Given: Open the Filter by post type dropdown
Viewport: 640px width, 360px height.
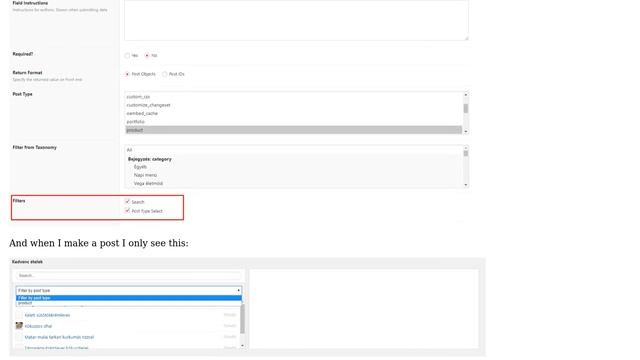Looking at the screenshot, I should (129, 290).
